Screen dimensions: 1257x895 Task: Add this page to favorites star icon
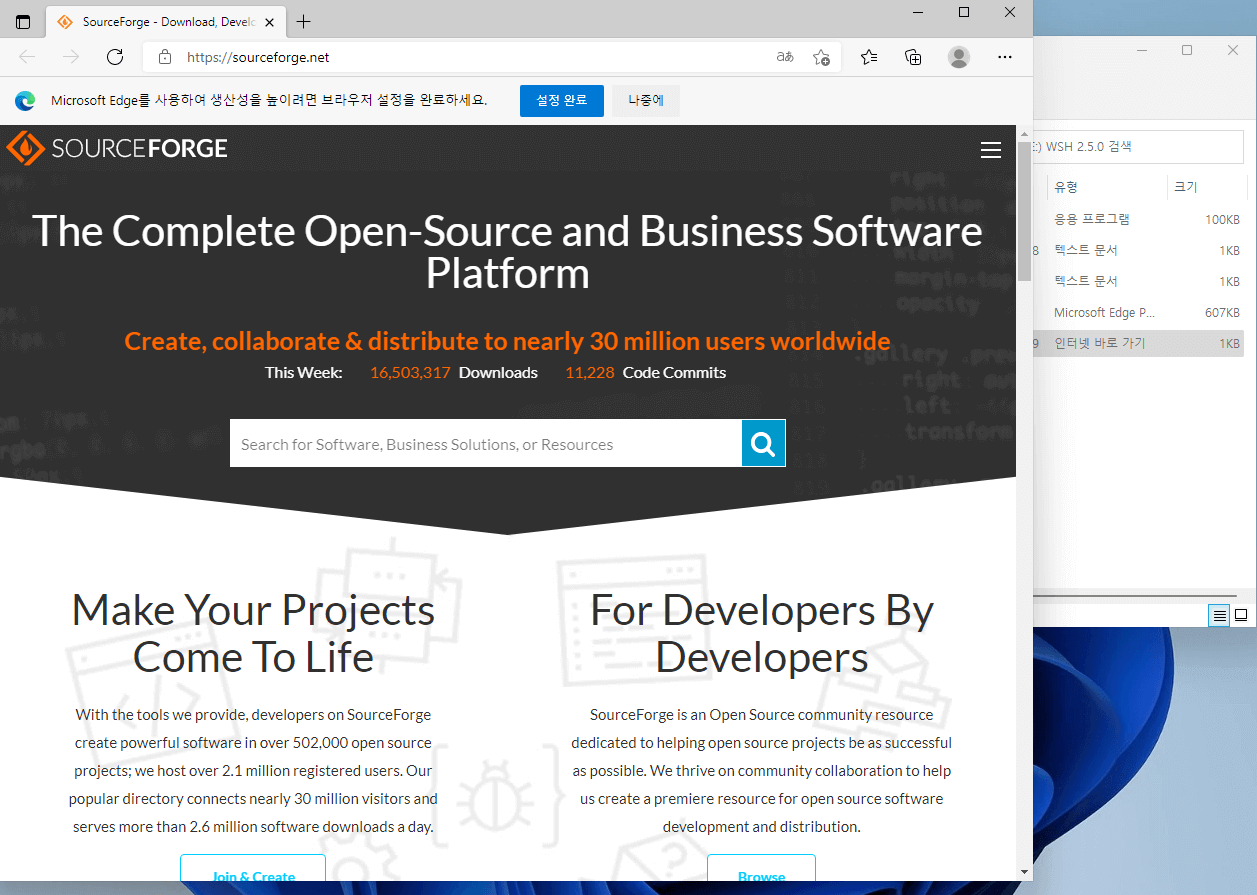coord(821,57)
